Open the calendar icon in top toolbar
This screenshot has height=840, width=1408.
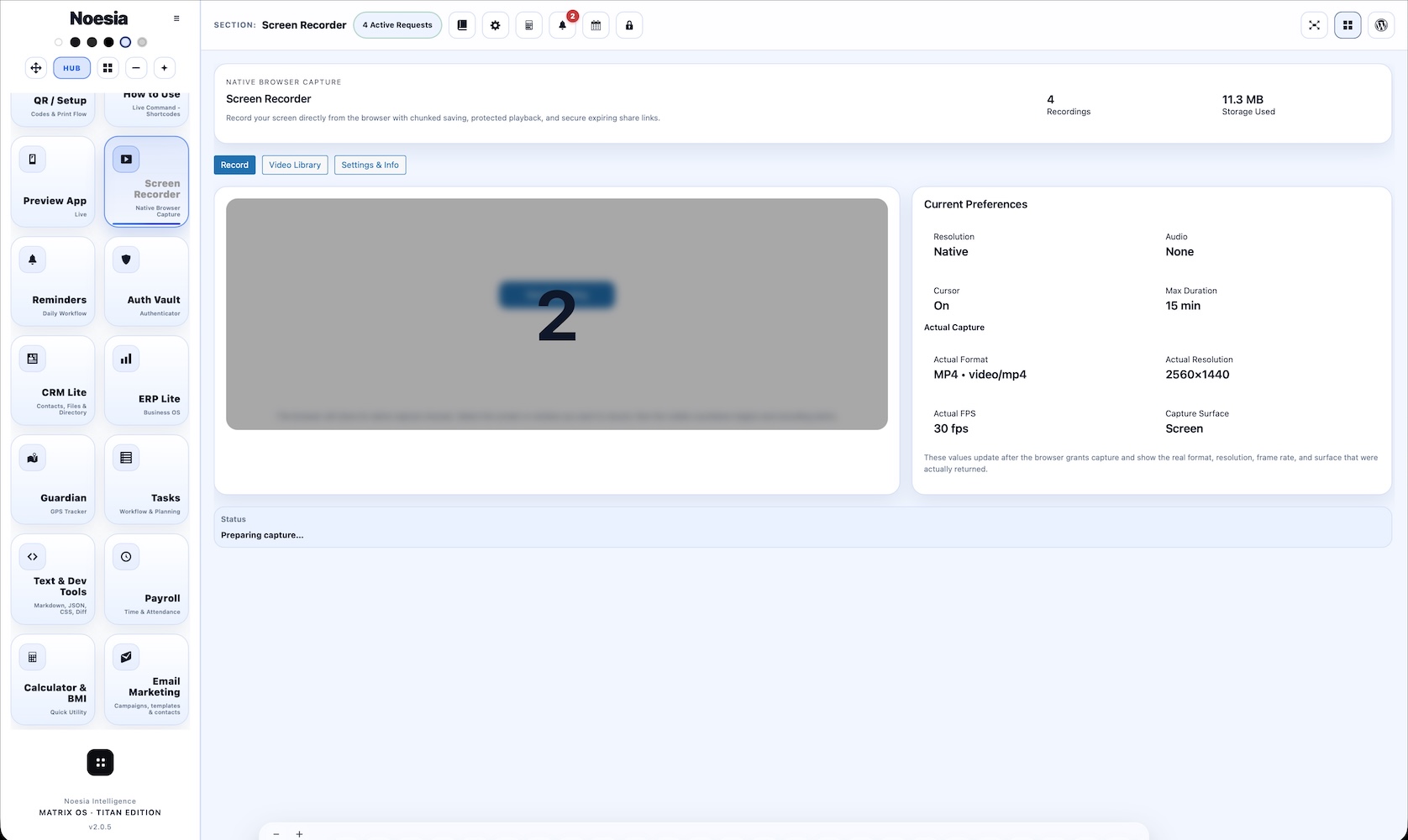[596, 25]
